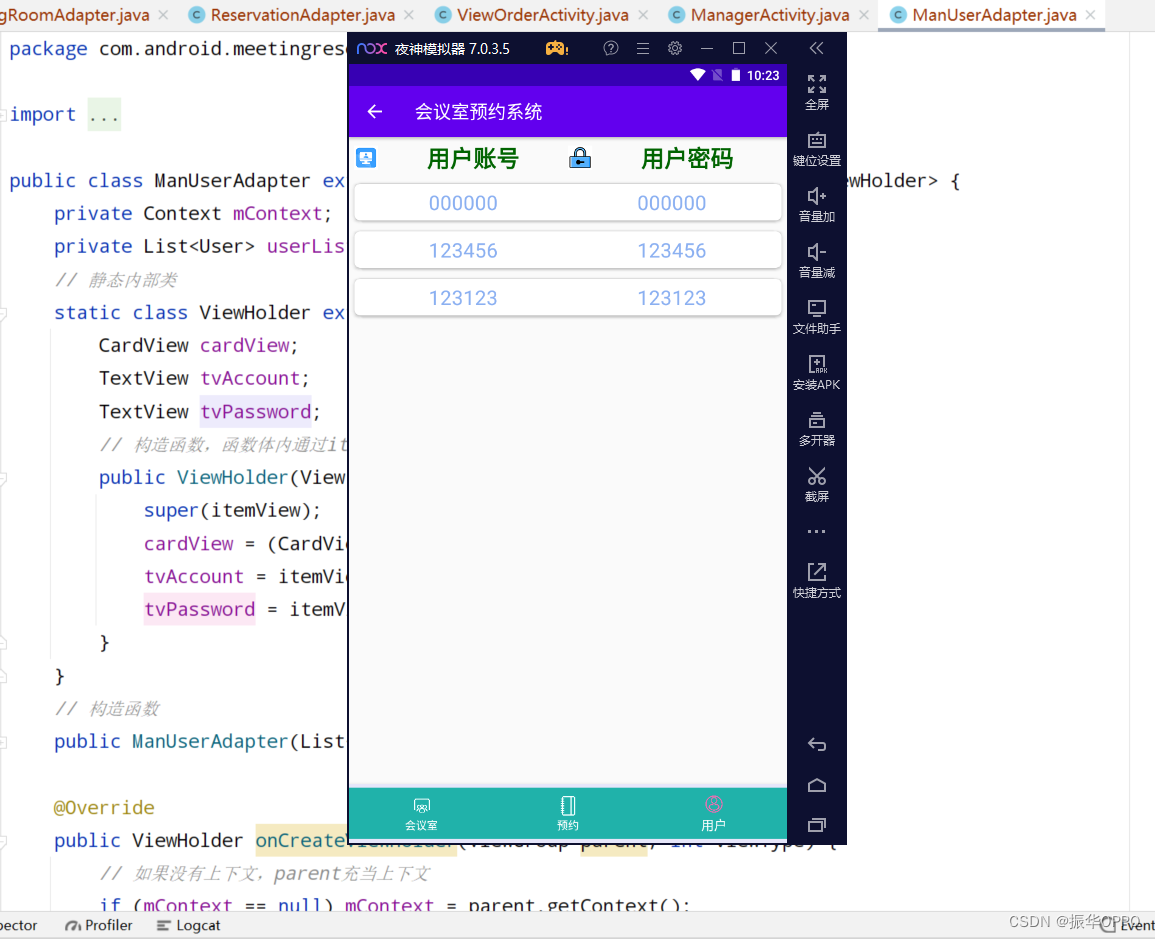Viewport: 1155px width, 939px height.
Task: Open Nox settings gear icon
Action: pyautogui.click(x=675, y=49)
